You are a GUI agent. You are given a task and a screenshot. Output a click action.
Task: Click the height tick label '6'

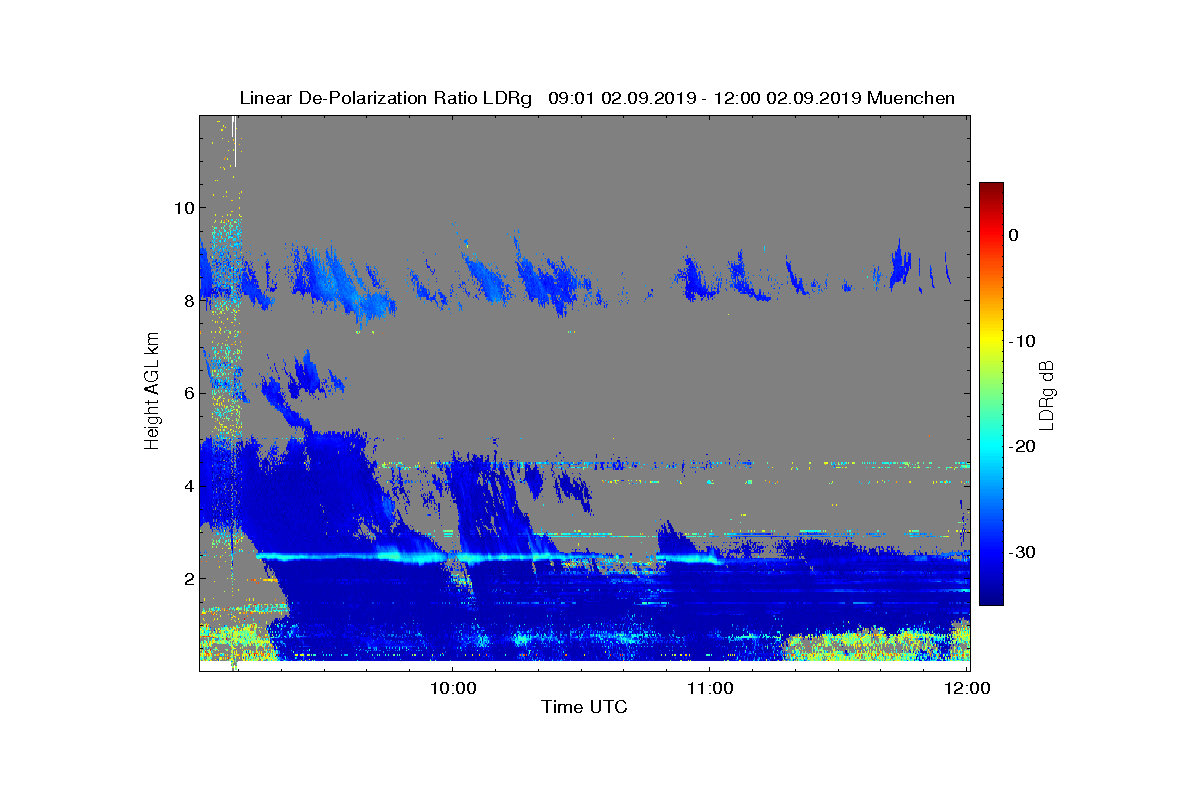[187, 393]
